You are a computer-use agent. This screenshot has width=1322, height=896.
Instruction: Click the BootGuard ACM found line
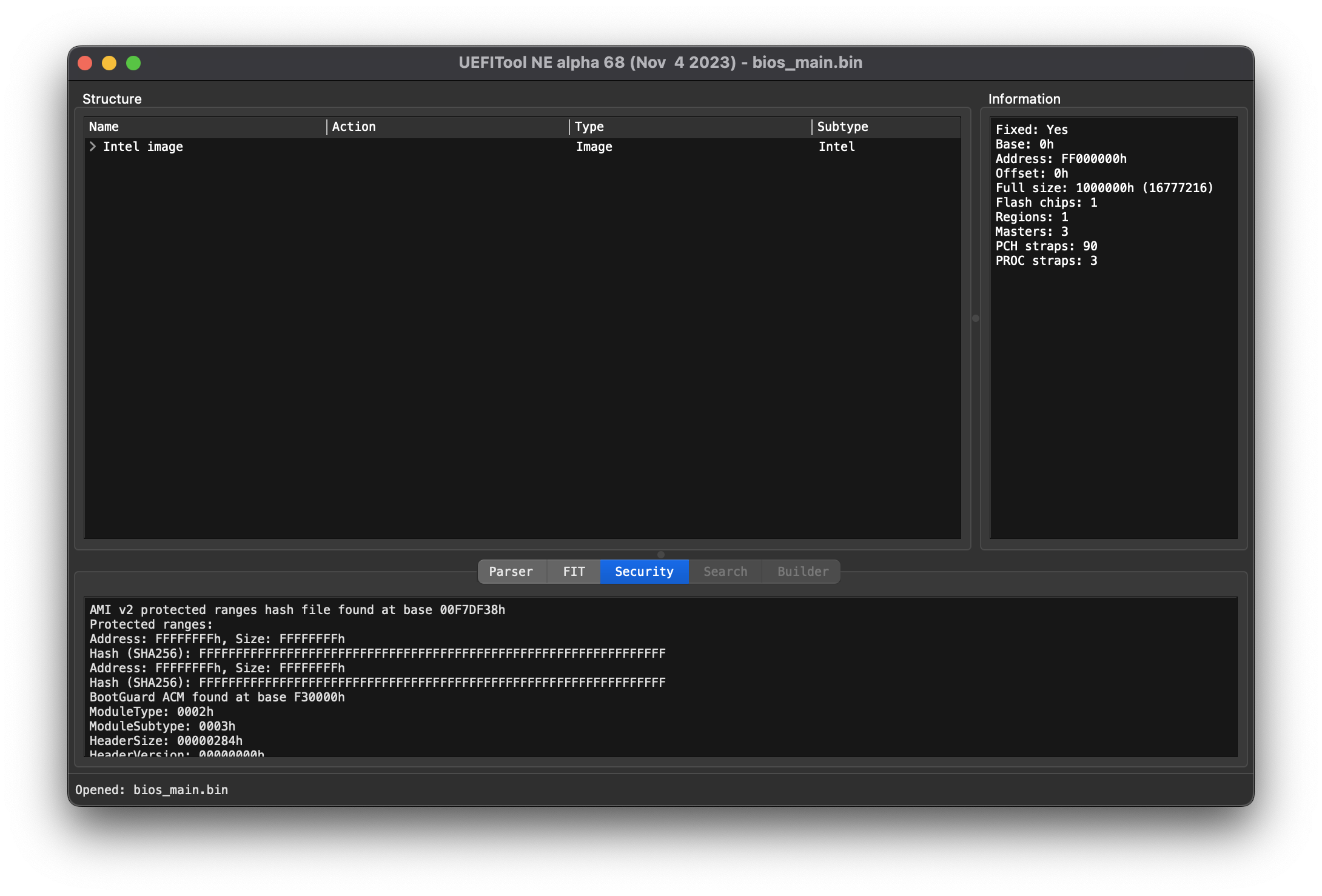(217, 697)
